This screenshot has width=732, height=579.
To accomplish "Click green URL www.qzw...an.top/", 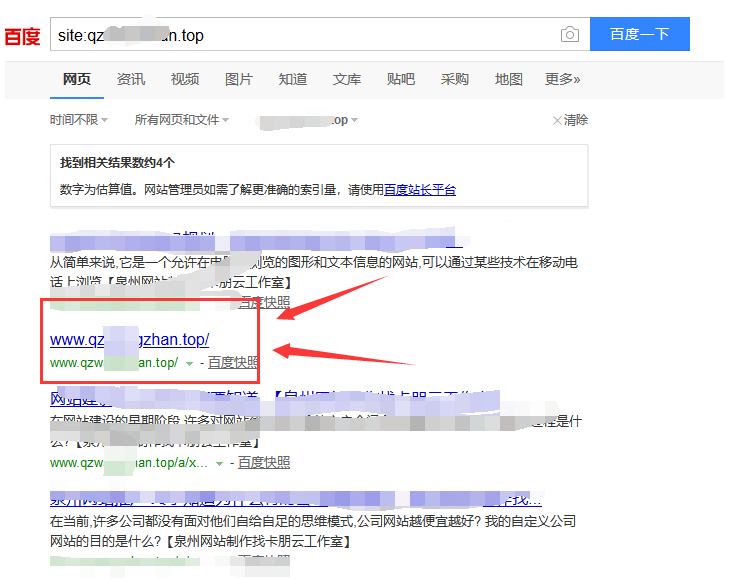I will [114, 363].
